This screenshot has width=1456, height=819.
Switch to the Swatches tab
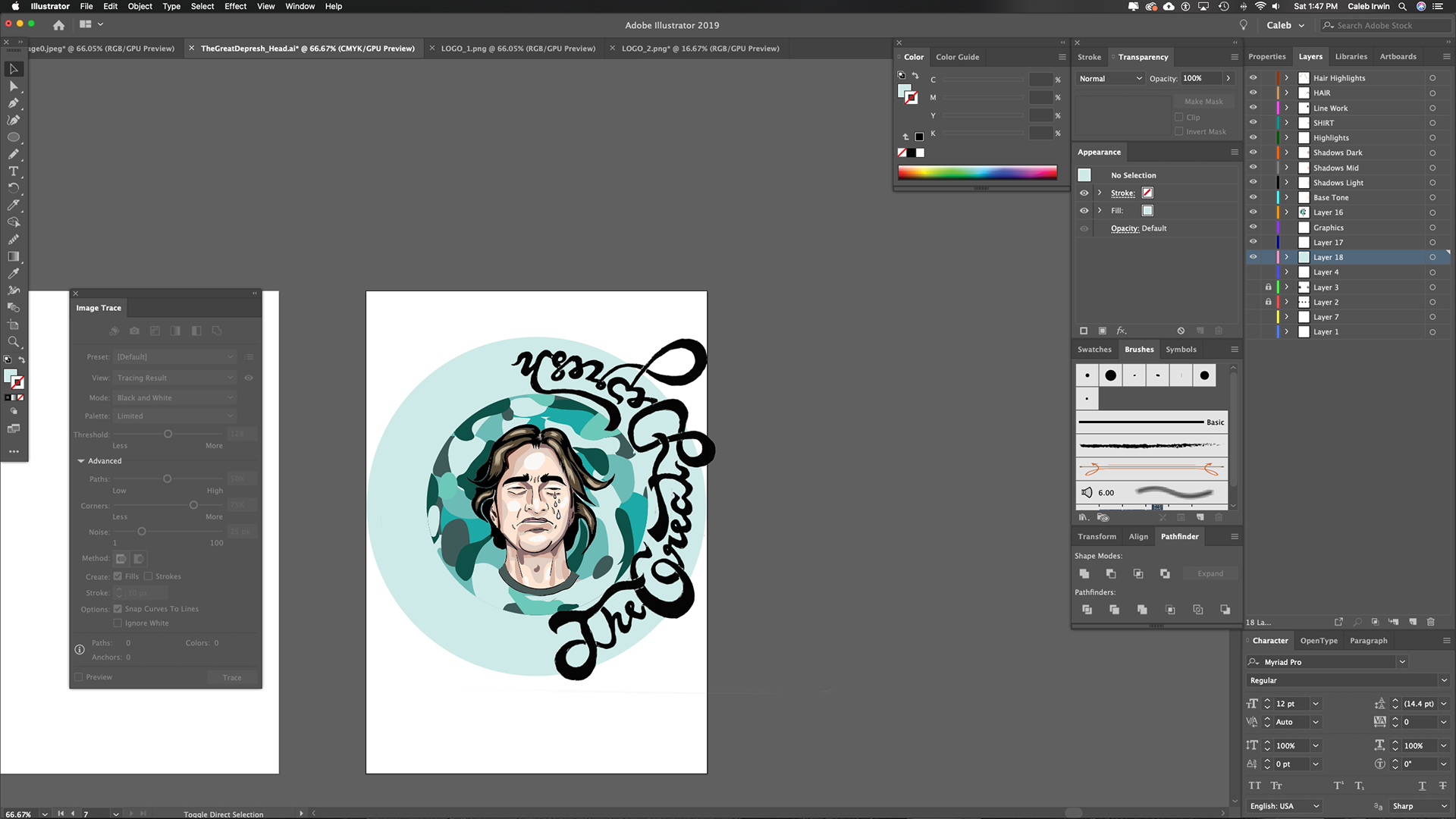[x=1094, y=350]
